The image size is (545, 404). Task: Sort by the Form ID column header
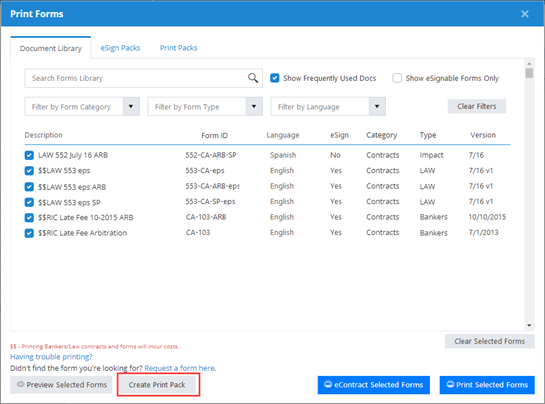[x=214, y=135]
